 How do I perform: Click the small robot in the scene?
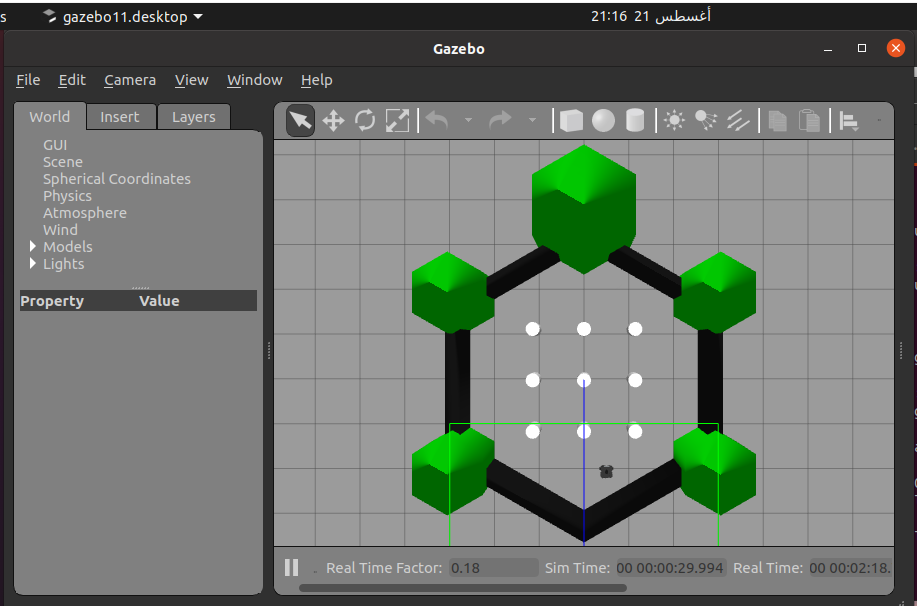click(x=606, y=471)
